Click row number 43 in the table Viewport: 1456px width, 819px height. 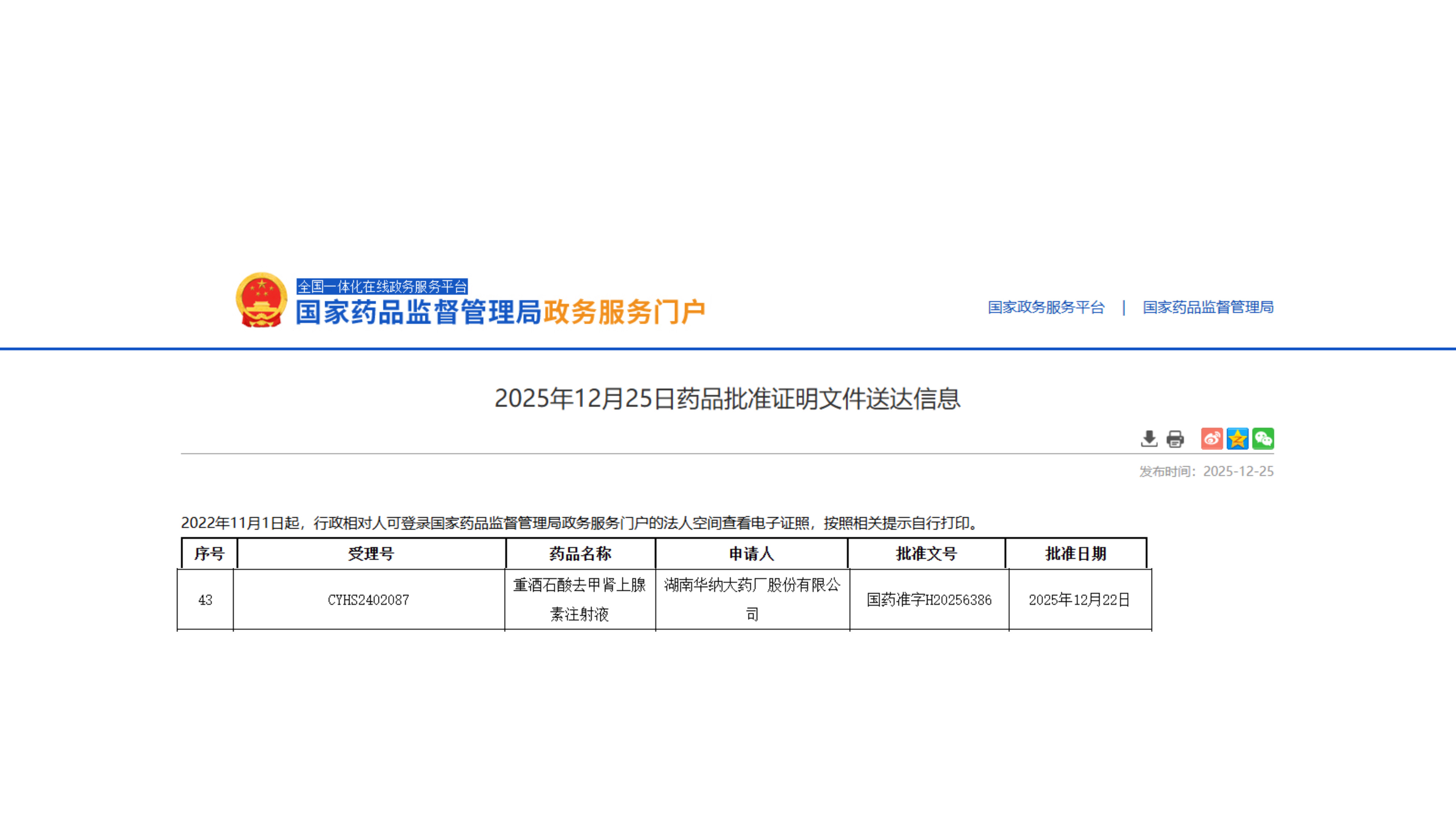(206, 600)
